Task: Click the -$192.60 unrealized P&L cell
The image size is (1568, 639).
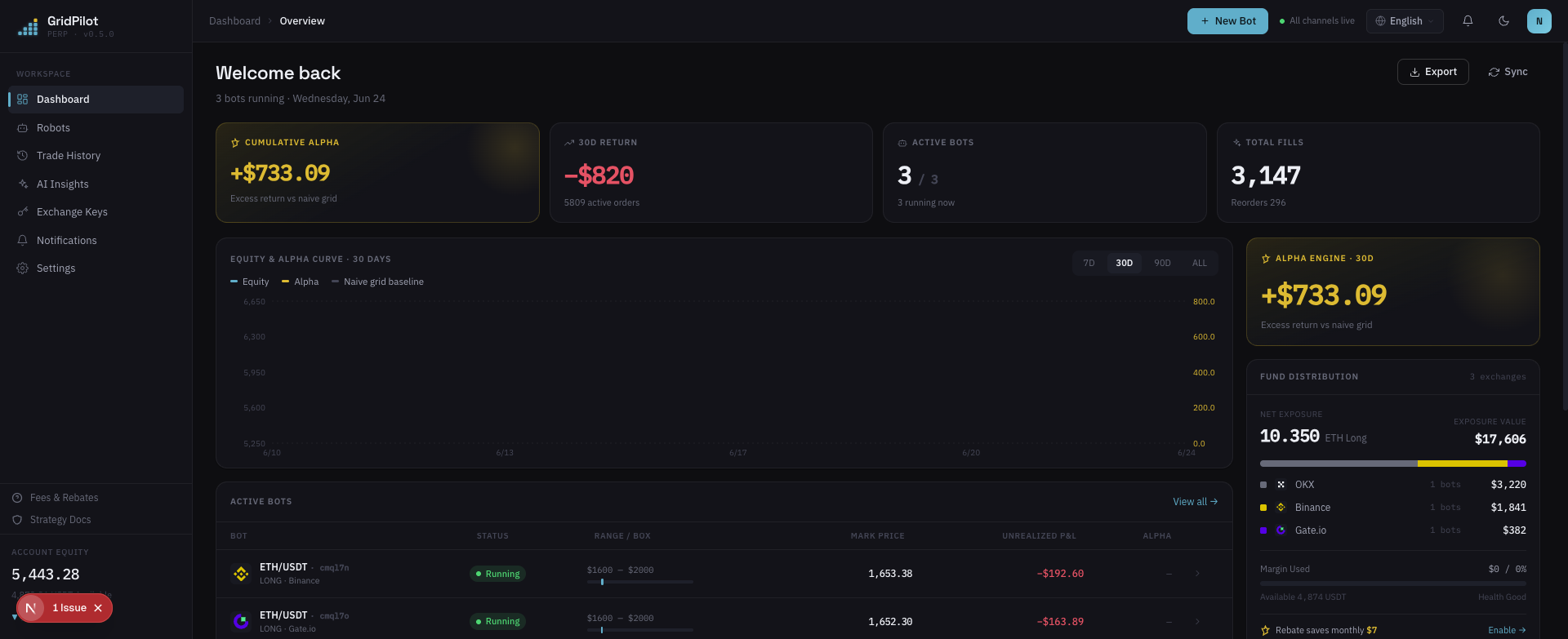Action: coord(1060,574)
